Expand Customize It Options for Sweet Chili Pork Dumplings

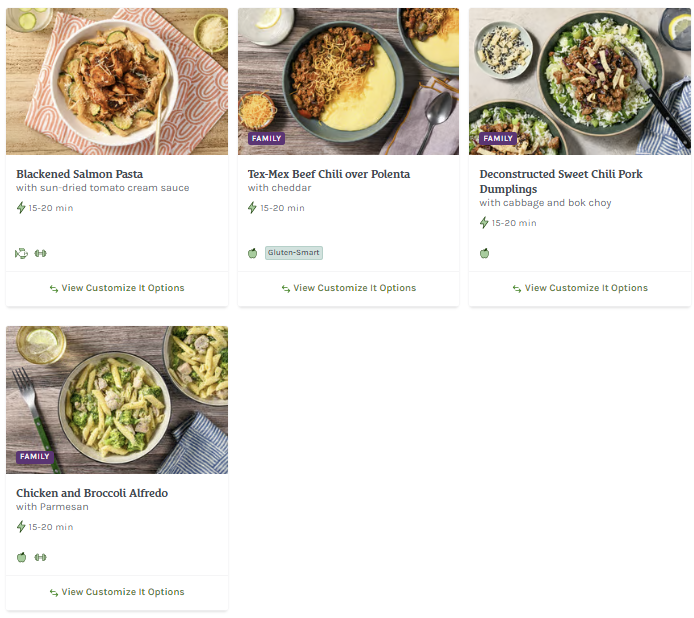(580, 288)
